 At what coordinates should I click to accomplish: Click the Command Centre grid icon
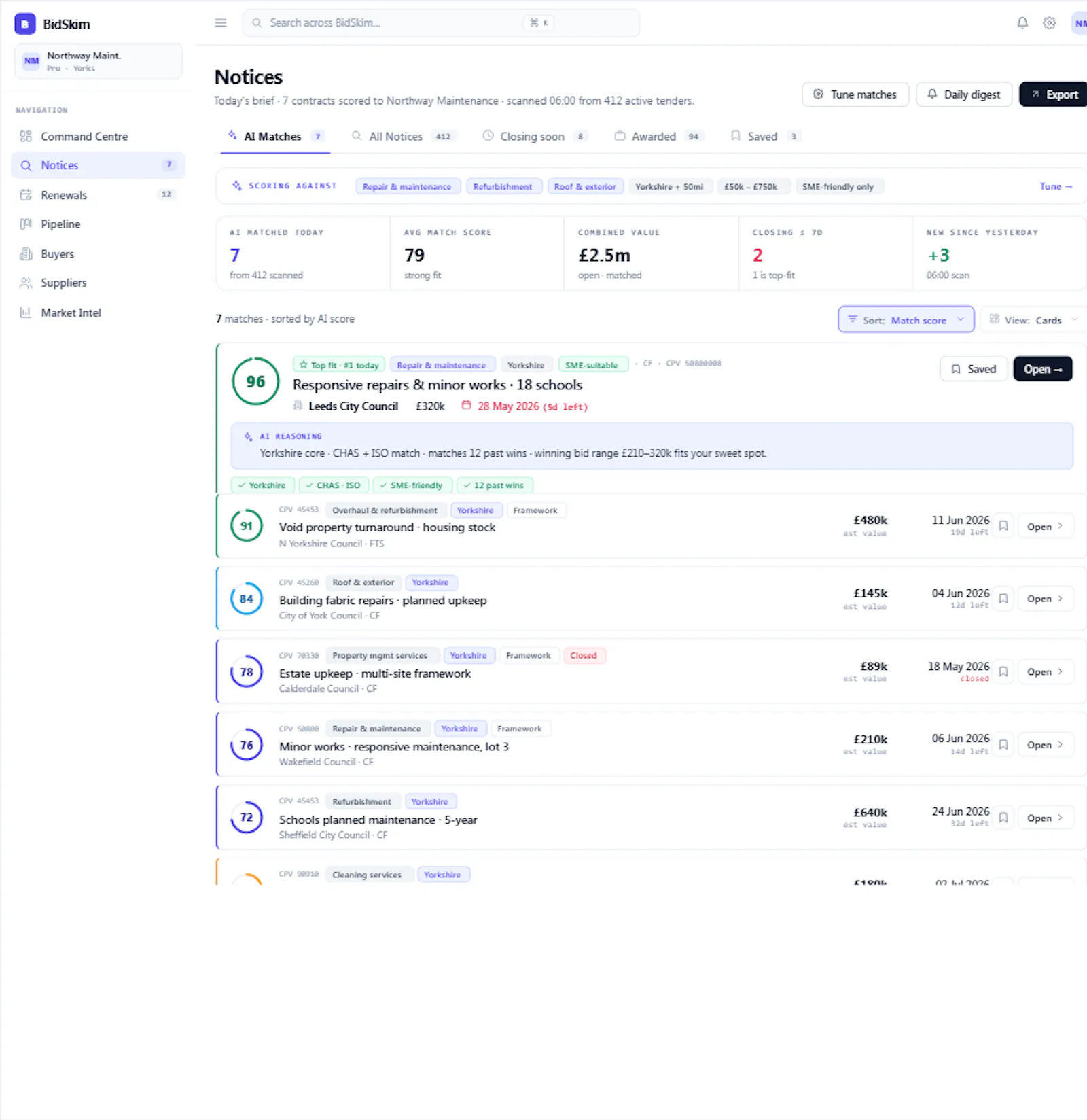pos(26,137)
